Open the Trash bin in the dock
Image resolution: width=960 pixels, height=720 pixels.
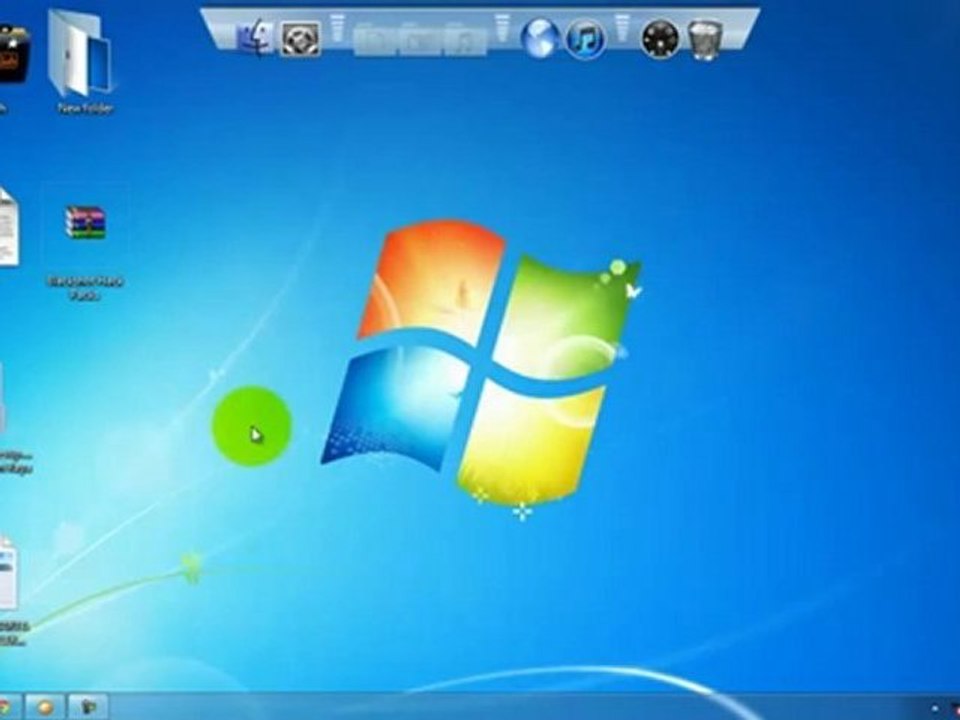tap(705, 40)
